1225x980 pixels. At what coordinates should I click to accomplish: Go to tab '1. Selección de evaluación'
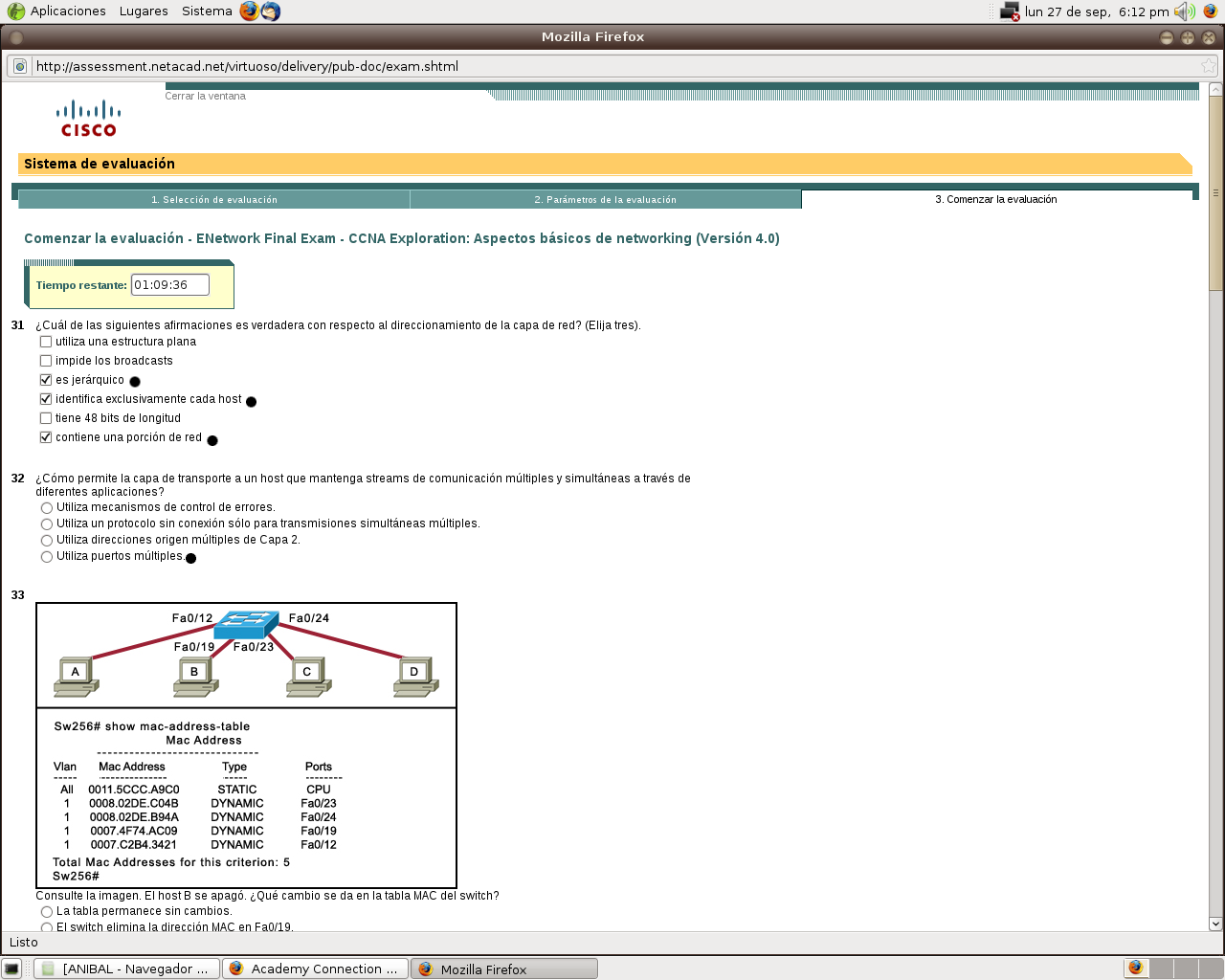click(214, 200)
